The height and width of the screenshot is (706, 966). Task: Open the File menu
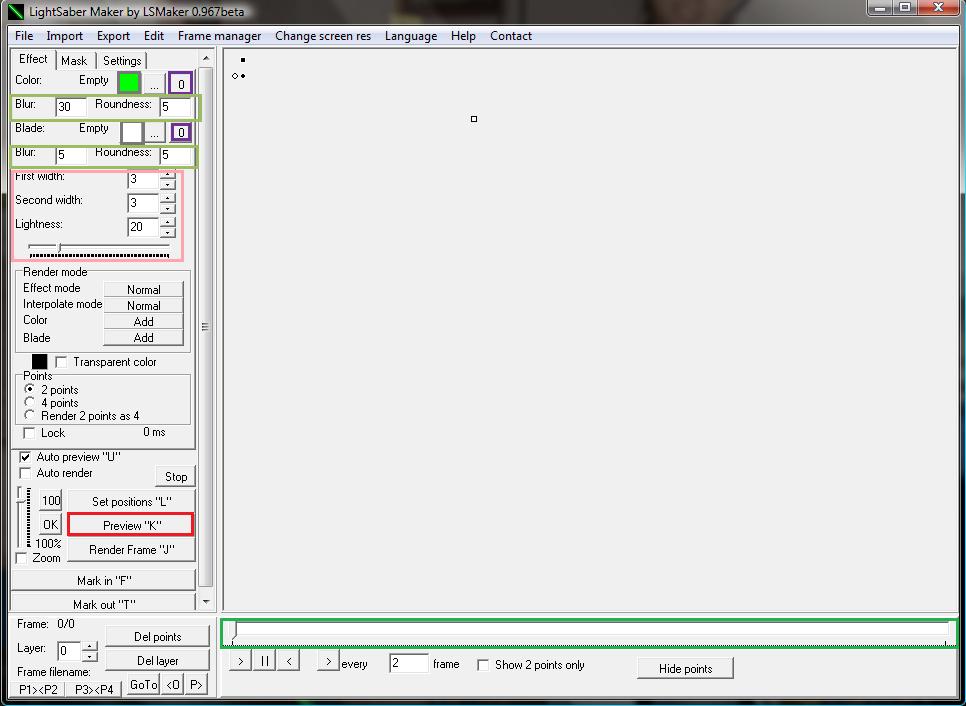click(x=24, y=36)
